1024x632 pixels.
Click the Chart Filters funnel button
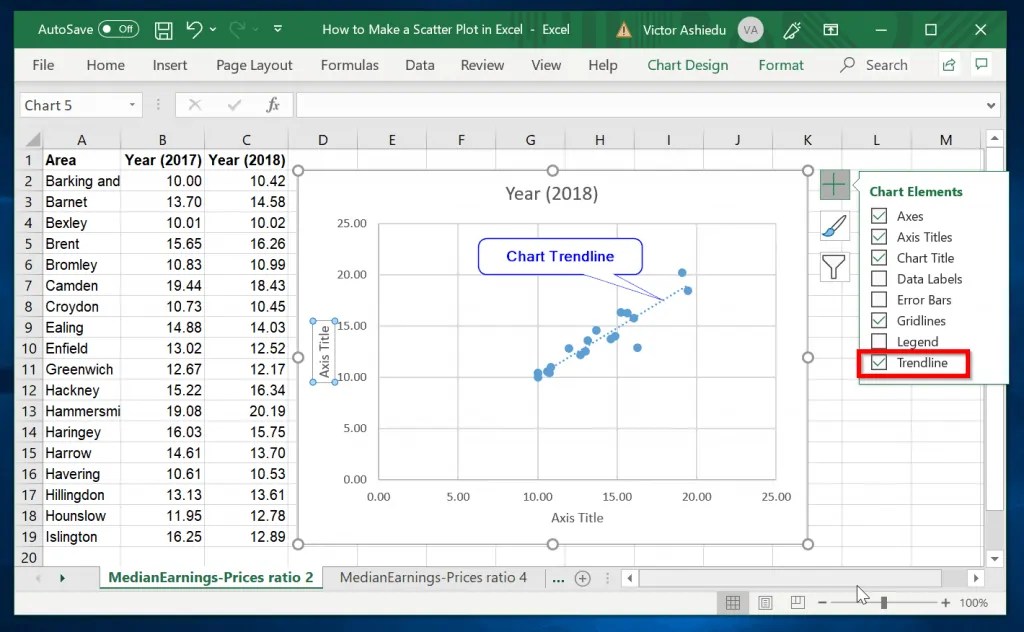tap(834, 266)
